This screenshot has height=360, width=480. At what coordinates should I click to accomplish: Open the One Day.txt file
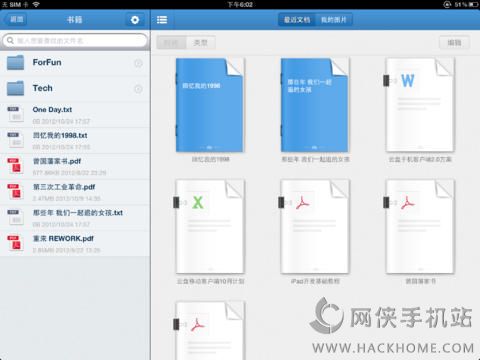tap(75, 115)
